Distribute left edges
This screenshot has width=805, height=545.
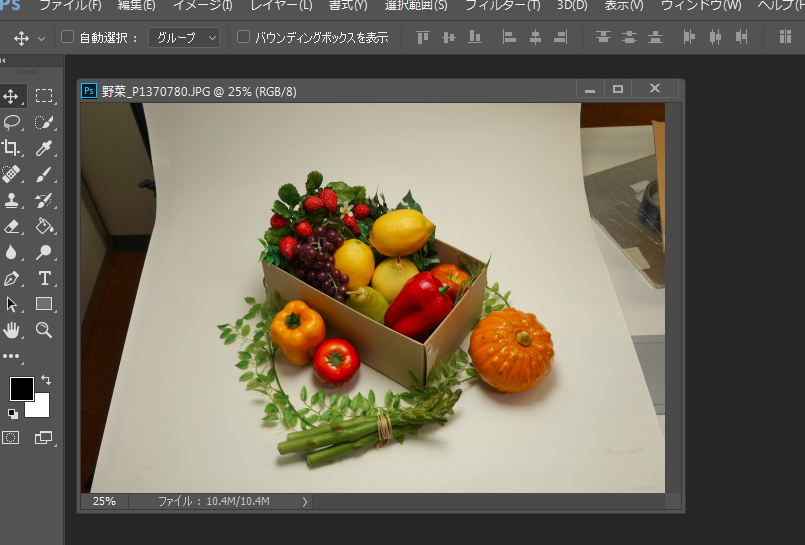(689, 37)
